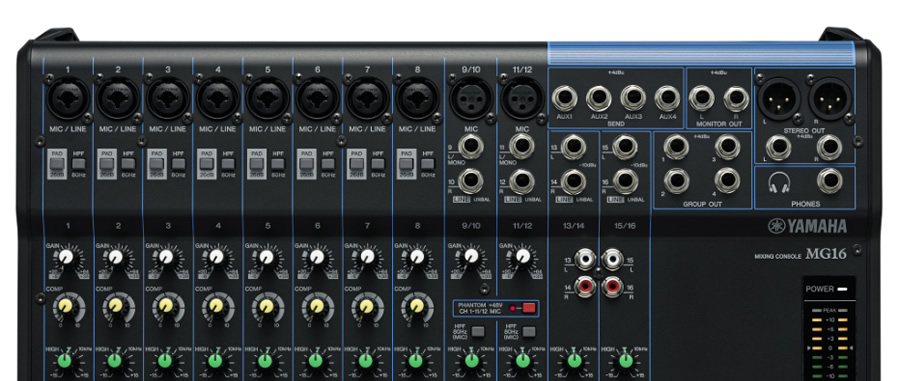Click the line input 14 R jack
The width and height of the screenshot is (900, 381).
tap(573, 181)
